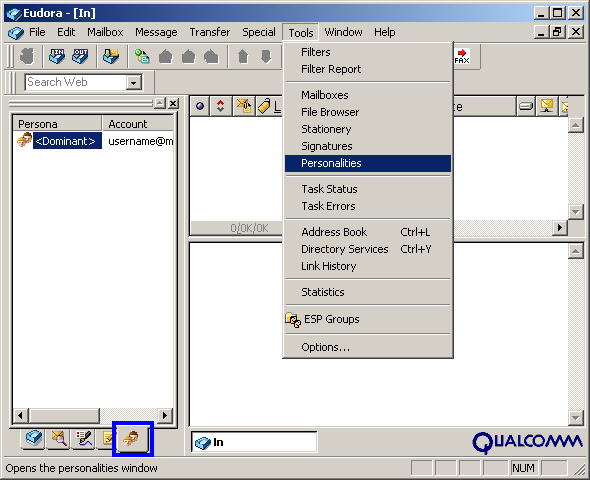Close the open Tools menu
The height and width of the screenshot is (480, 590).
coord(301,33)
